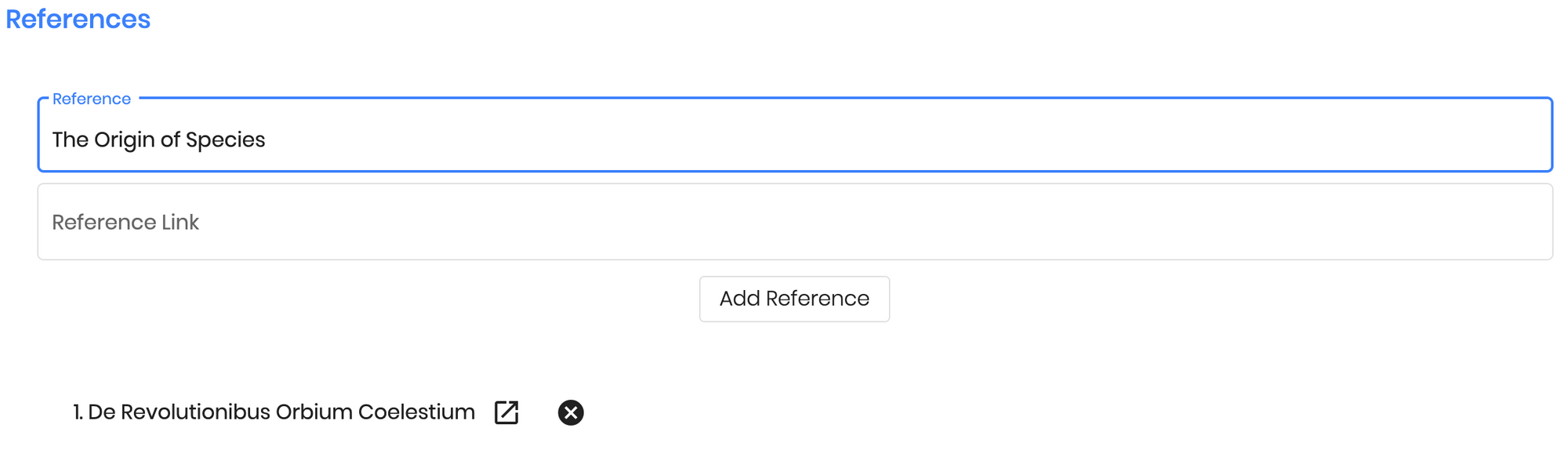Submit the new reference with Add Reference

point(794,299)
